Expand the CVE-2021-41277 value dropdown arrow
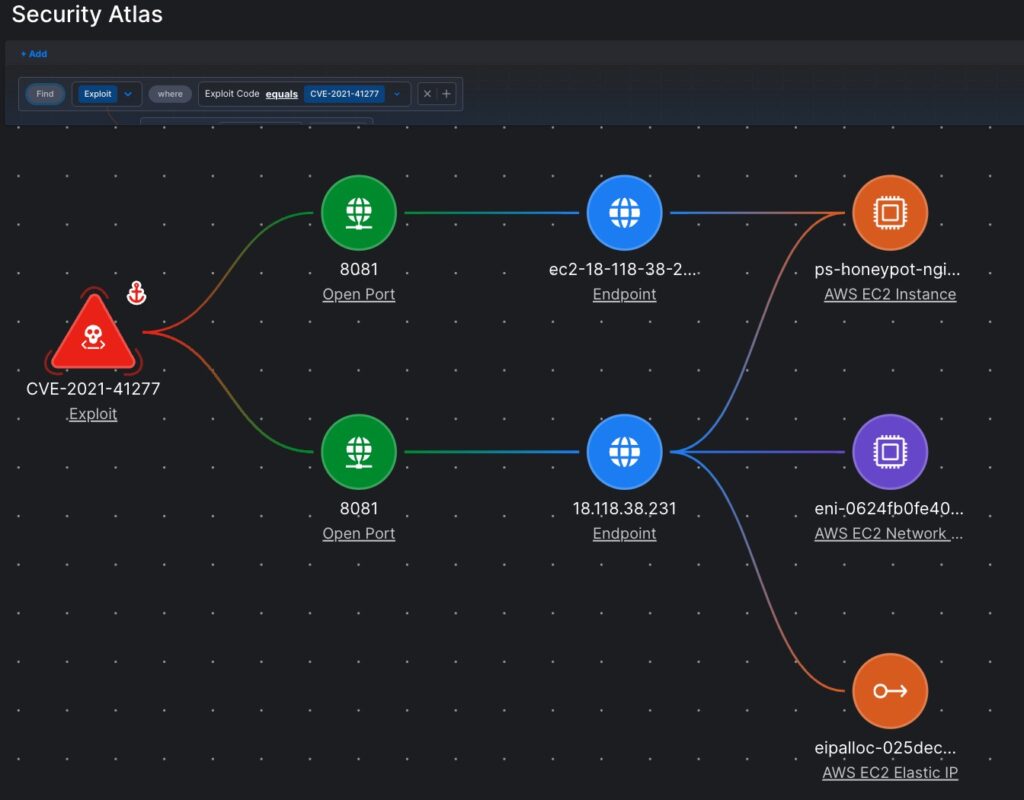Viewport: 1024px width, 800px height. pos(397,94)
